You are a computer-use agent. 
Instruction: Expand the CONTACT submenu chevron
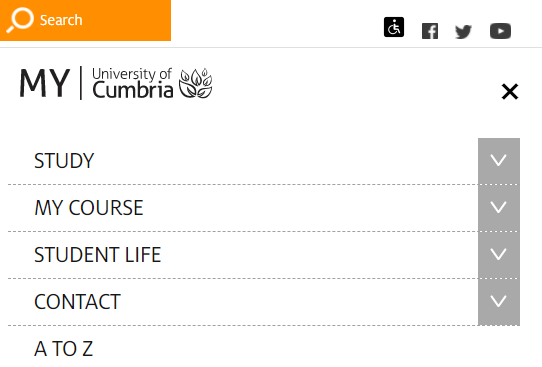tap(499, 302)
